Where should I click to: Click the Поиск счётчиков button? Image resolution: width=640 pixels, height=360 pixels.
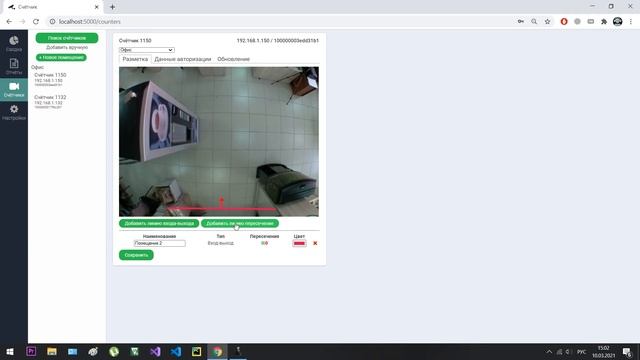(x=67, y=38)
